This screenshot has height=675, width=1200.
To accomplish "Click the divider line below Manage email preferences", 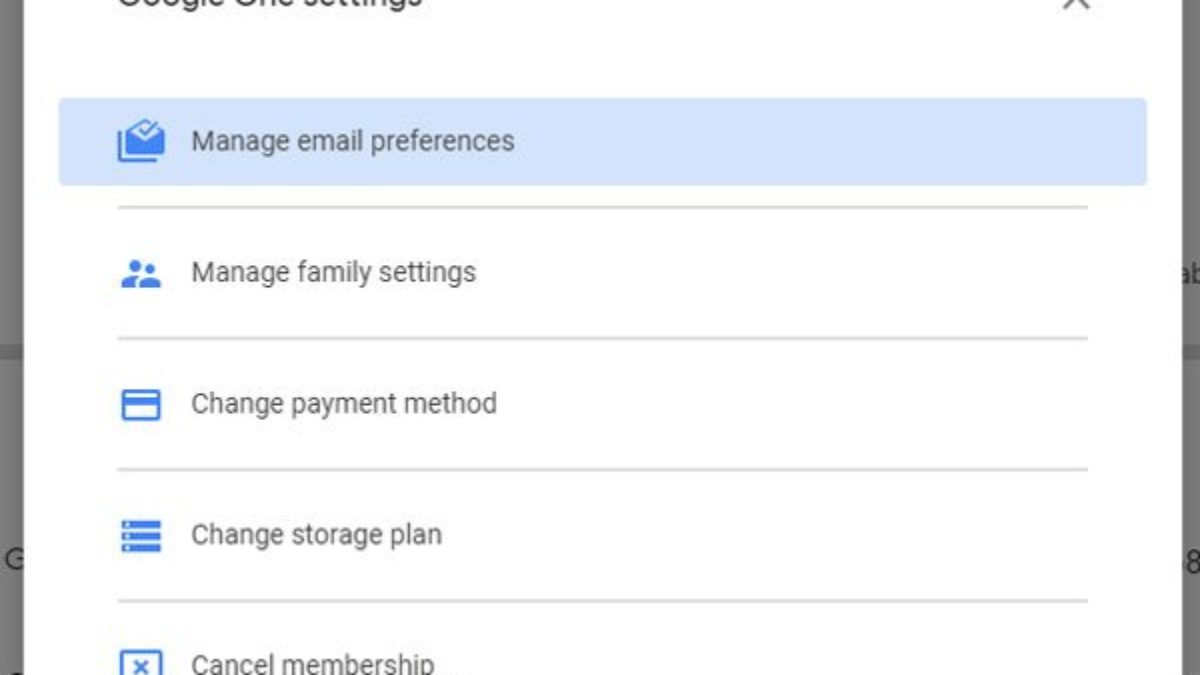I will pos(602,208).
